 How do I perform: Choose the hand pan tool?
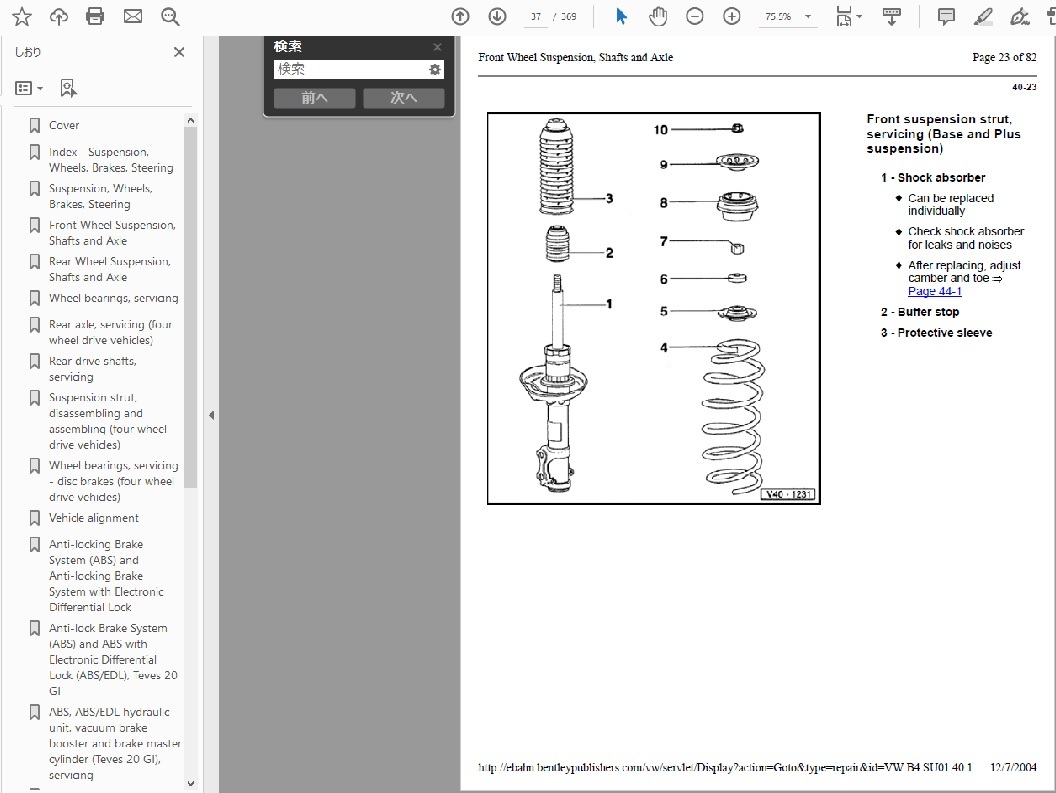coord(658,16)
